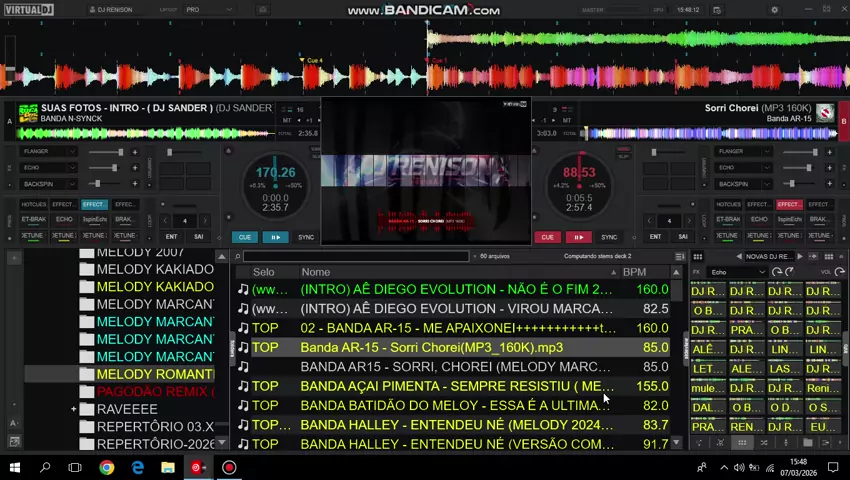Open Chrome from the taskbar
This screenshot has height=480, width=850.
pyautogui.click(x=106, y=467)
